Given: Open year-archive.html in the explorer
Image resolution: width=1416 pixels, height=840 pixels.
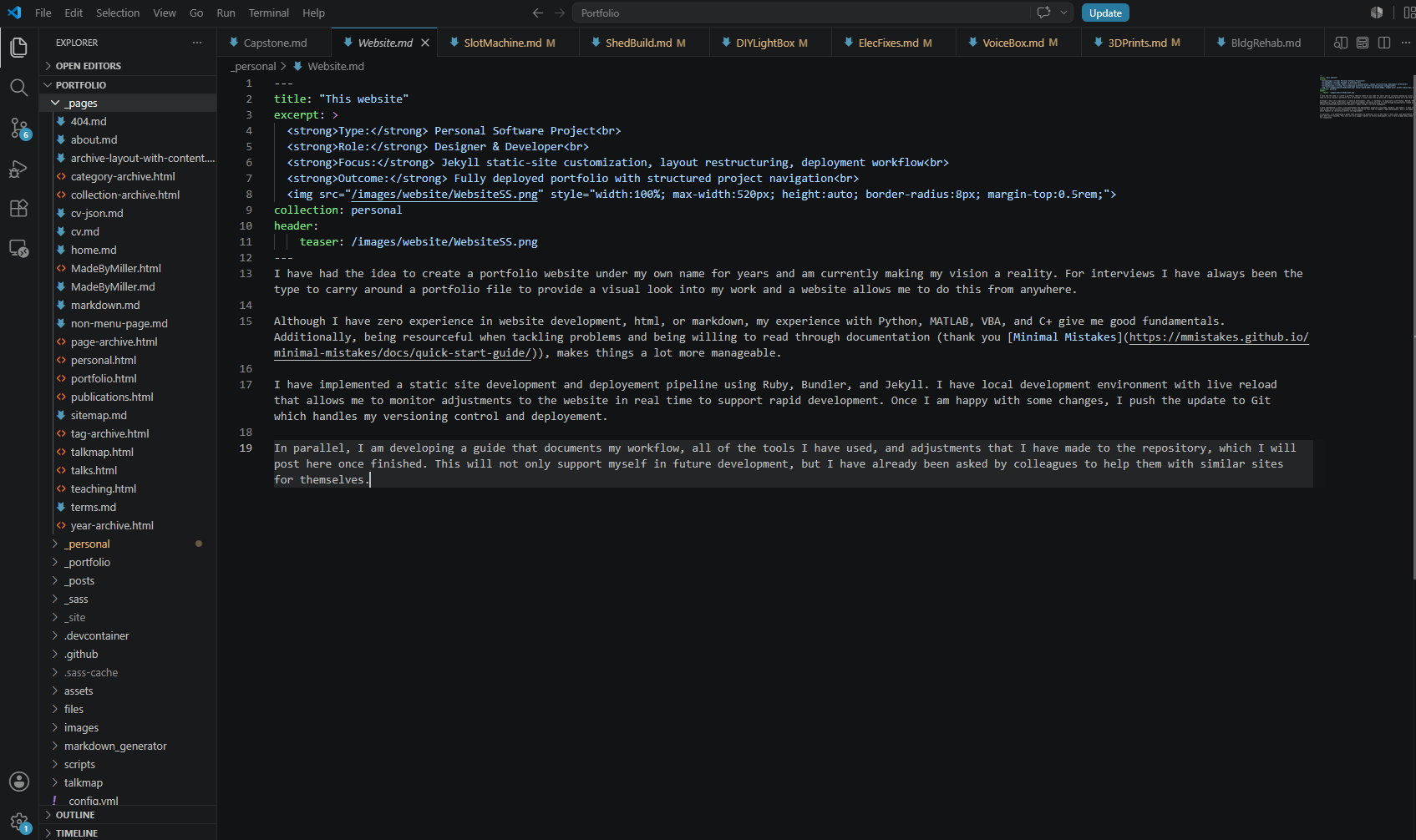Looking at the screenshot, I should click(x=128, y=525).
